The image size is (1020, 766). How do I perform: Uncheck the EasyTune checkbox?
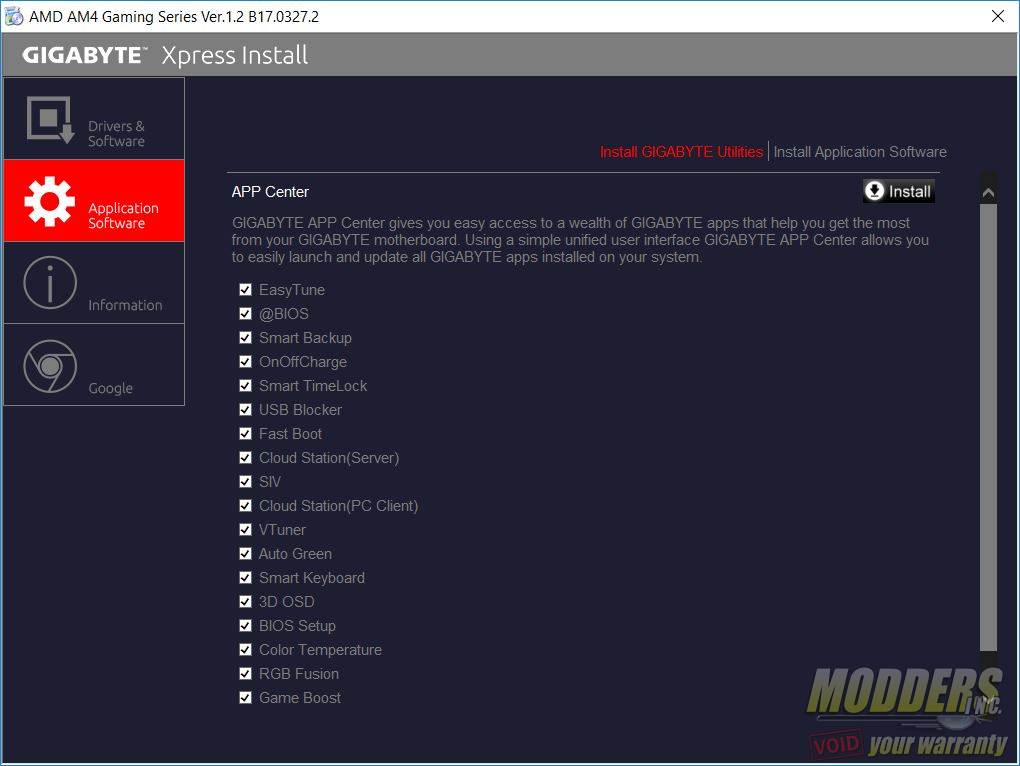pos(245,289)
